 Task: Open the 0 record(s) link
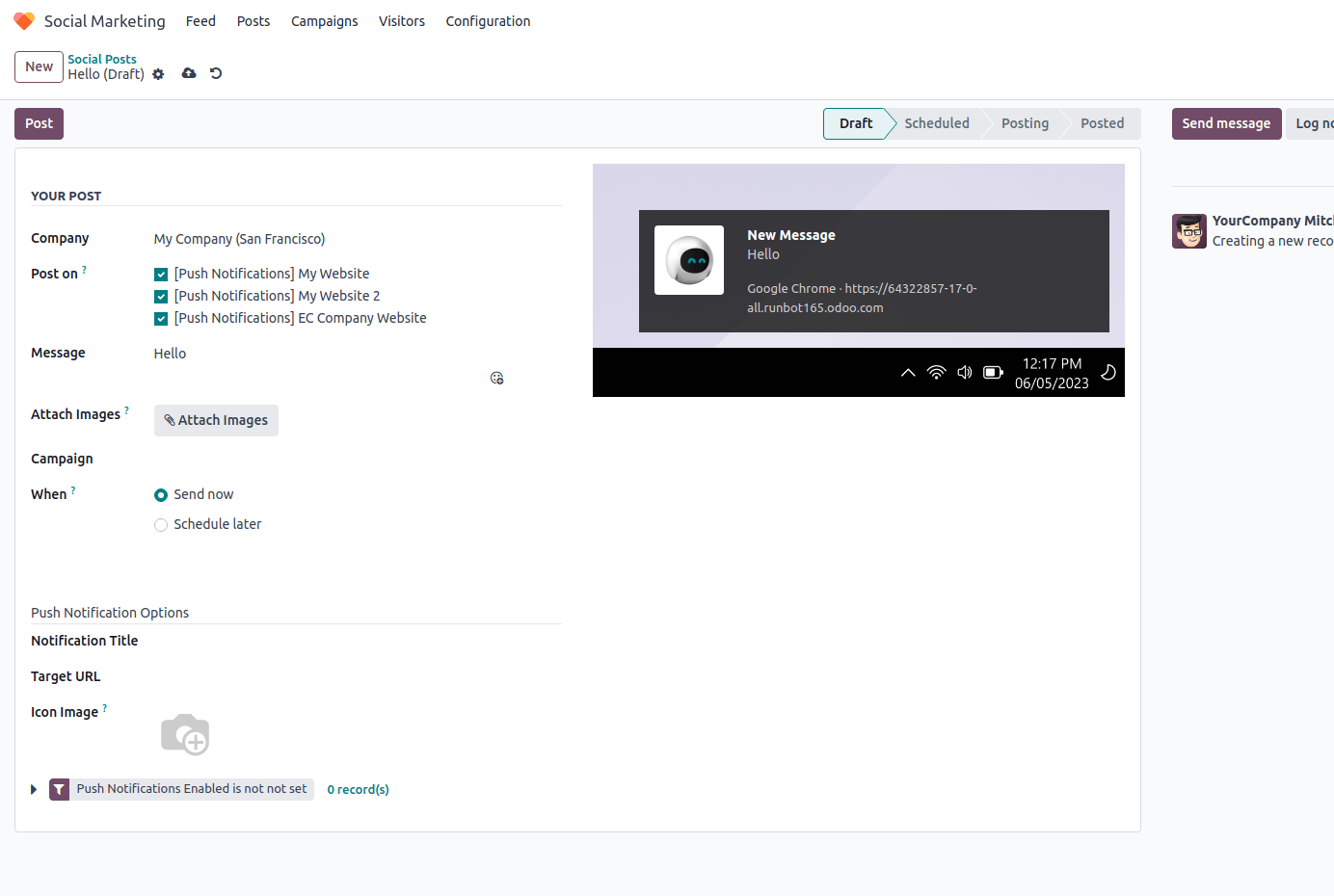point(358,789)
